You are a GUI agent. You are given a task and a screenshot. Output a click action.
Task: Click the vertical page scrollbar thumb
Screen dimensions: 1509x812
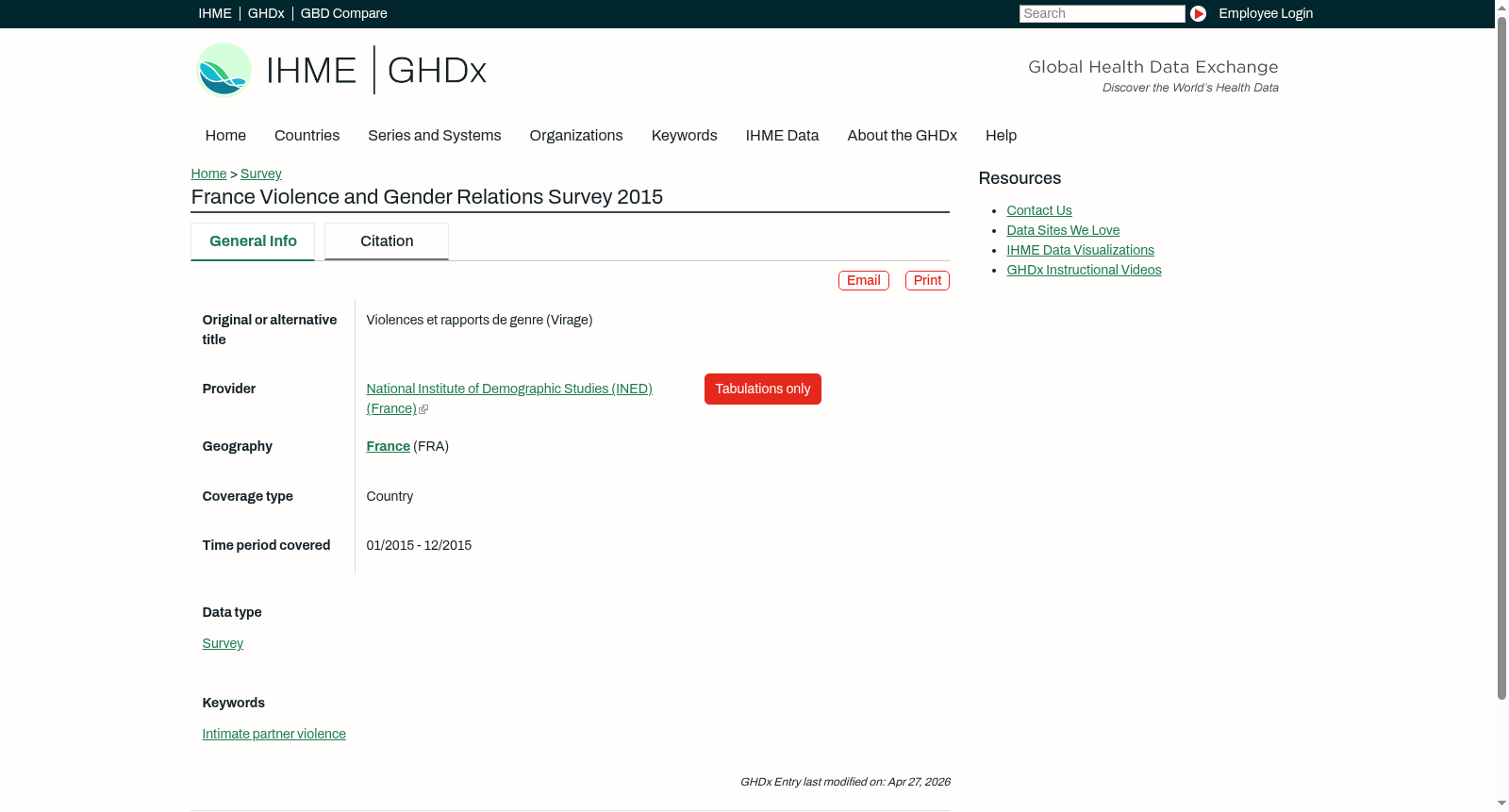tap(1501, 358)
